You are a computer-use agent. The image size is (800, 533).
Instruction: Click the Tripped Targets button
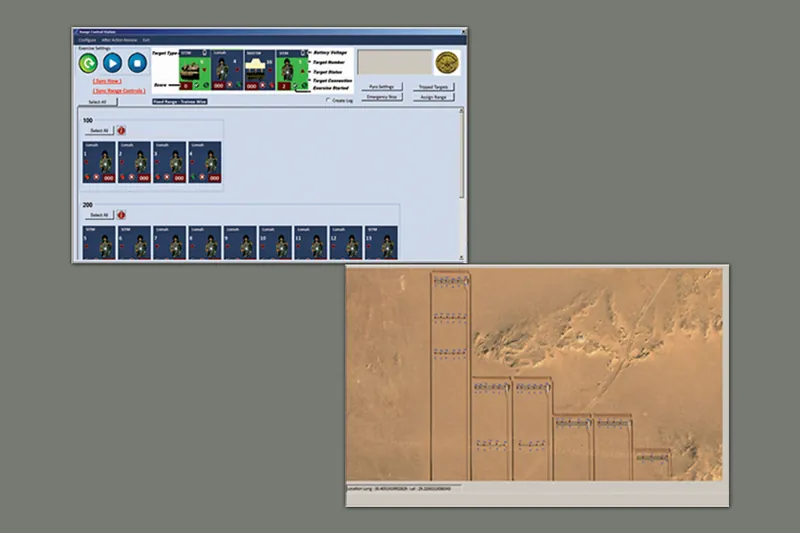pyautogui.click(x=433, y=87)
